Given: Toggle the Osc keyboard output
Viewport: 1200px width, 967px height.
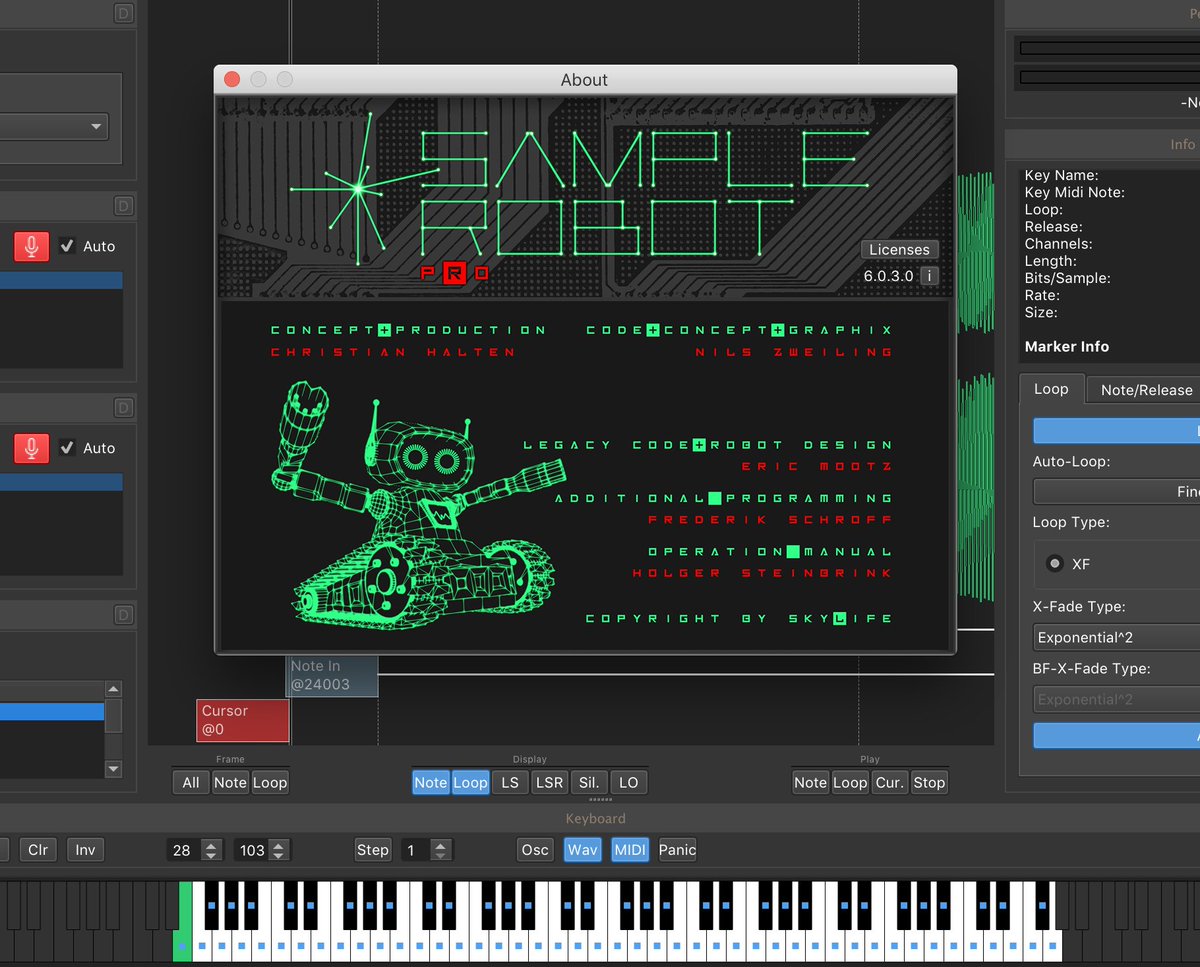Looking at the screenshot, I should [535, 850].
